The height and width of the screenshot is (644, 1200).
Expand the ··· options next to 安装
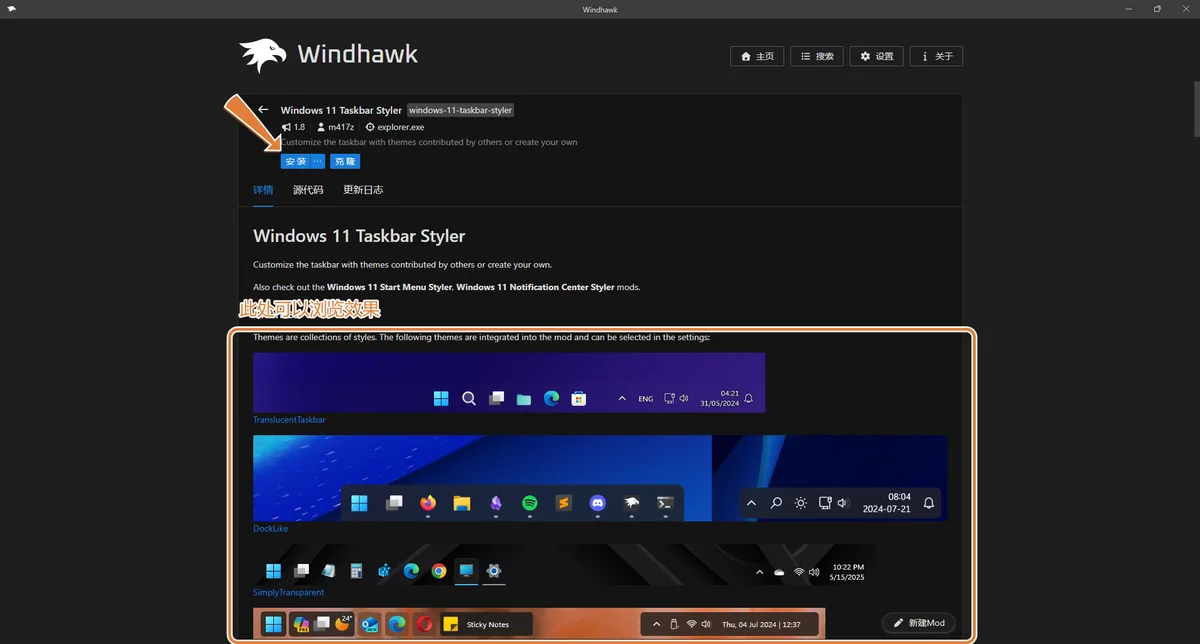[x=318, y=161]
